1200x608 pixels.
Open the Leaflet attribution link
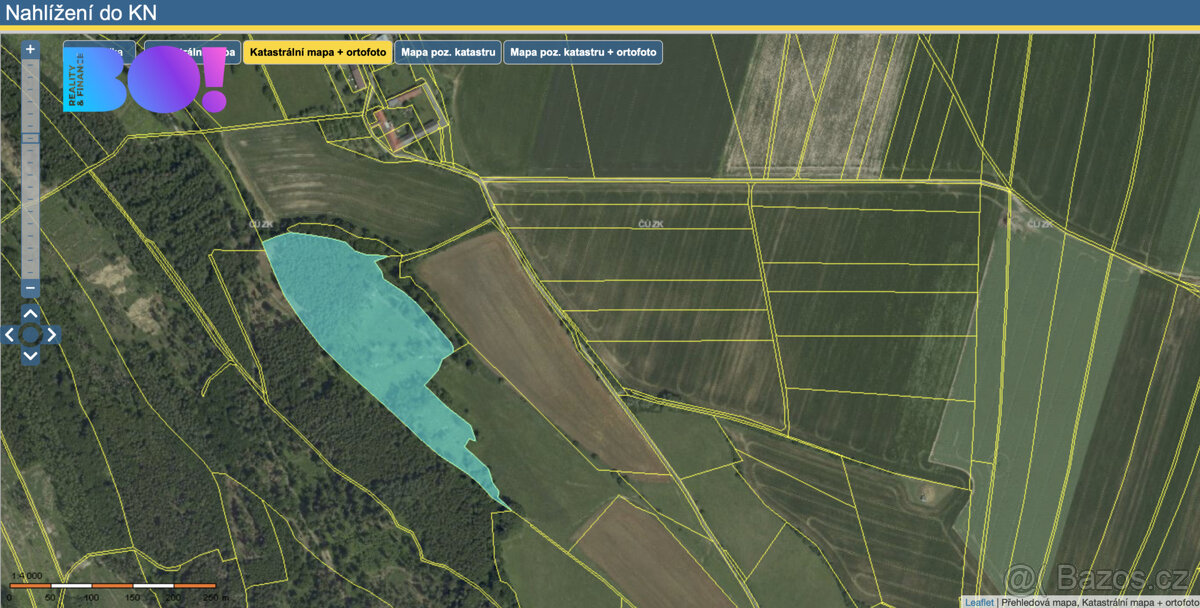978,602
